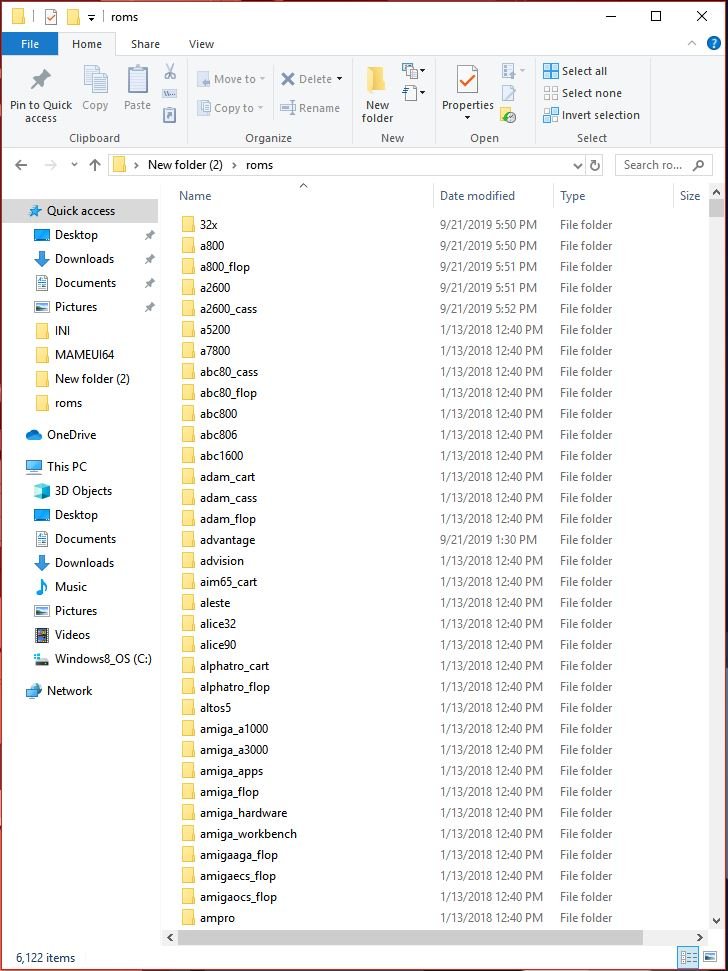Switch to the View tab
The image size is (728, 971).
[x=201, y=44]
